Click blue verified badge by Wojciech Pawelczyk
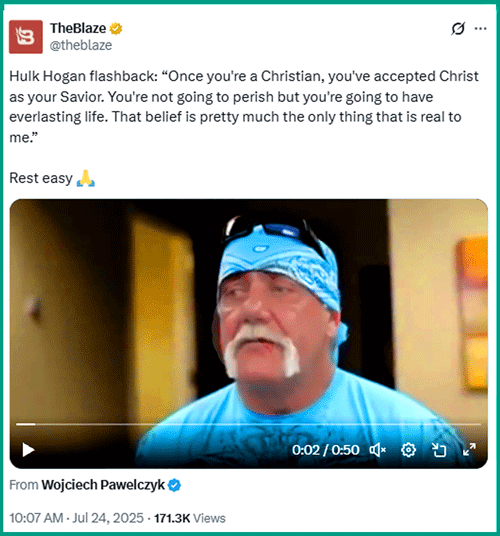 point(175,485)
